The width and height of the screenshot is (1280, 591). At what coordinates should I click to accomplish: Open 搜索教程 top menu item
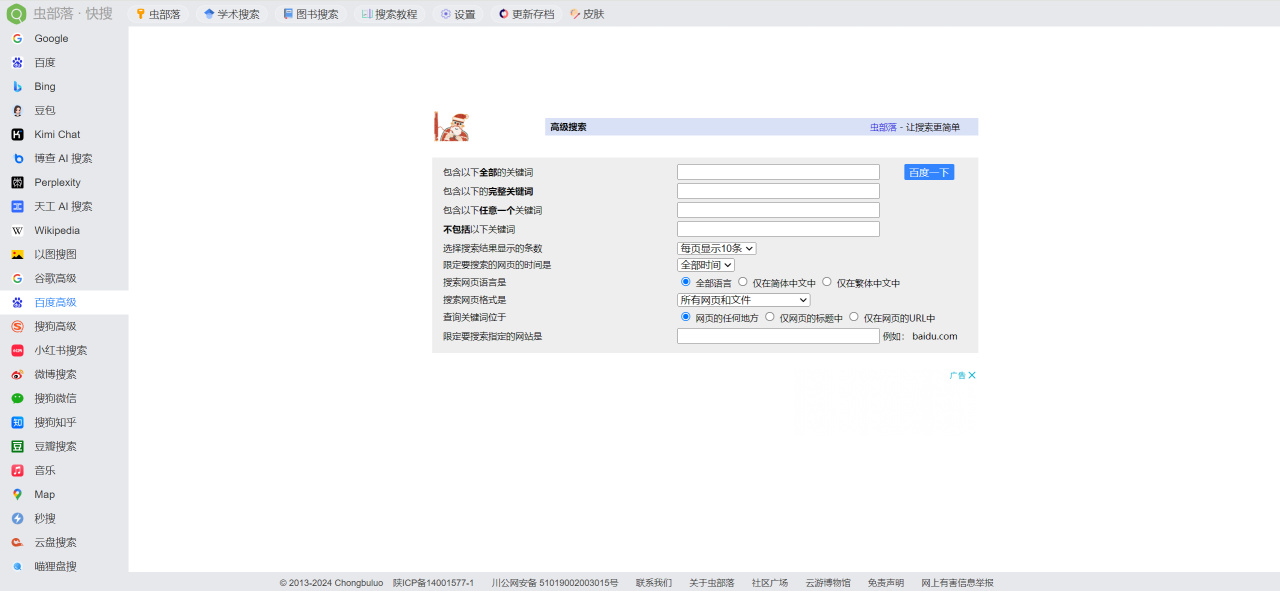[x=389, y=14]
